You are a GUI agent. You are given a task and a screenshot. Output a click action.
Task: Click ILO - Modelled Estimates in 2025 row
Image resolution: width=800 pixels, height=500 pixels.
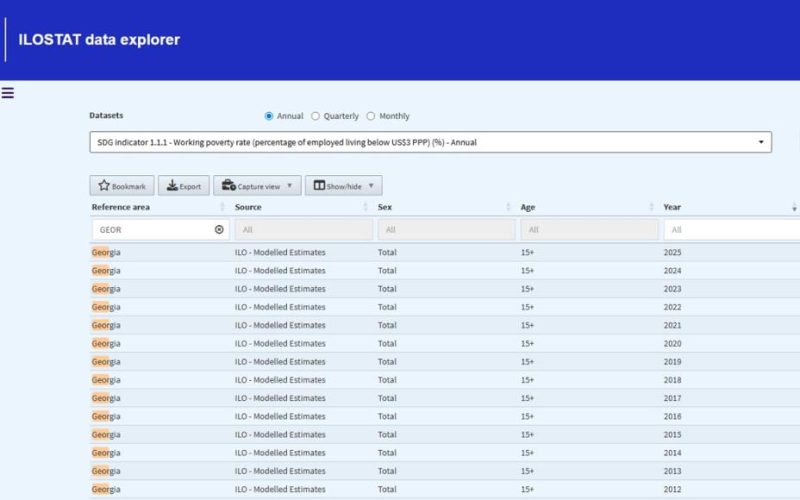[280, 252]
